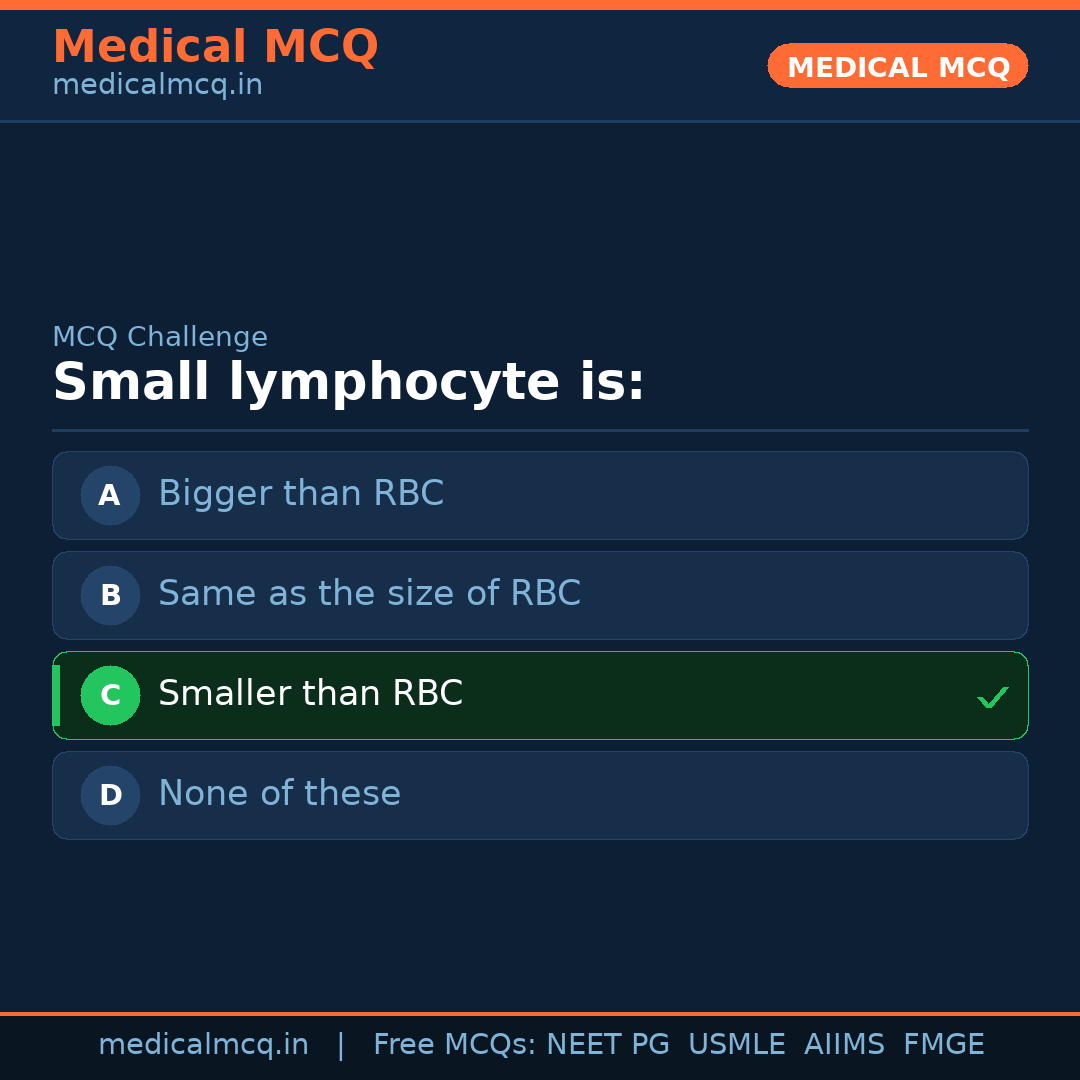
Task: Visit medicalmcq.in link under header title
Action: [157, 85]
